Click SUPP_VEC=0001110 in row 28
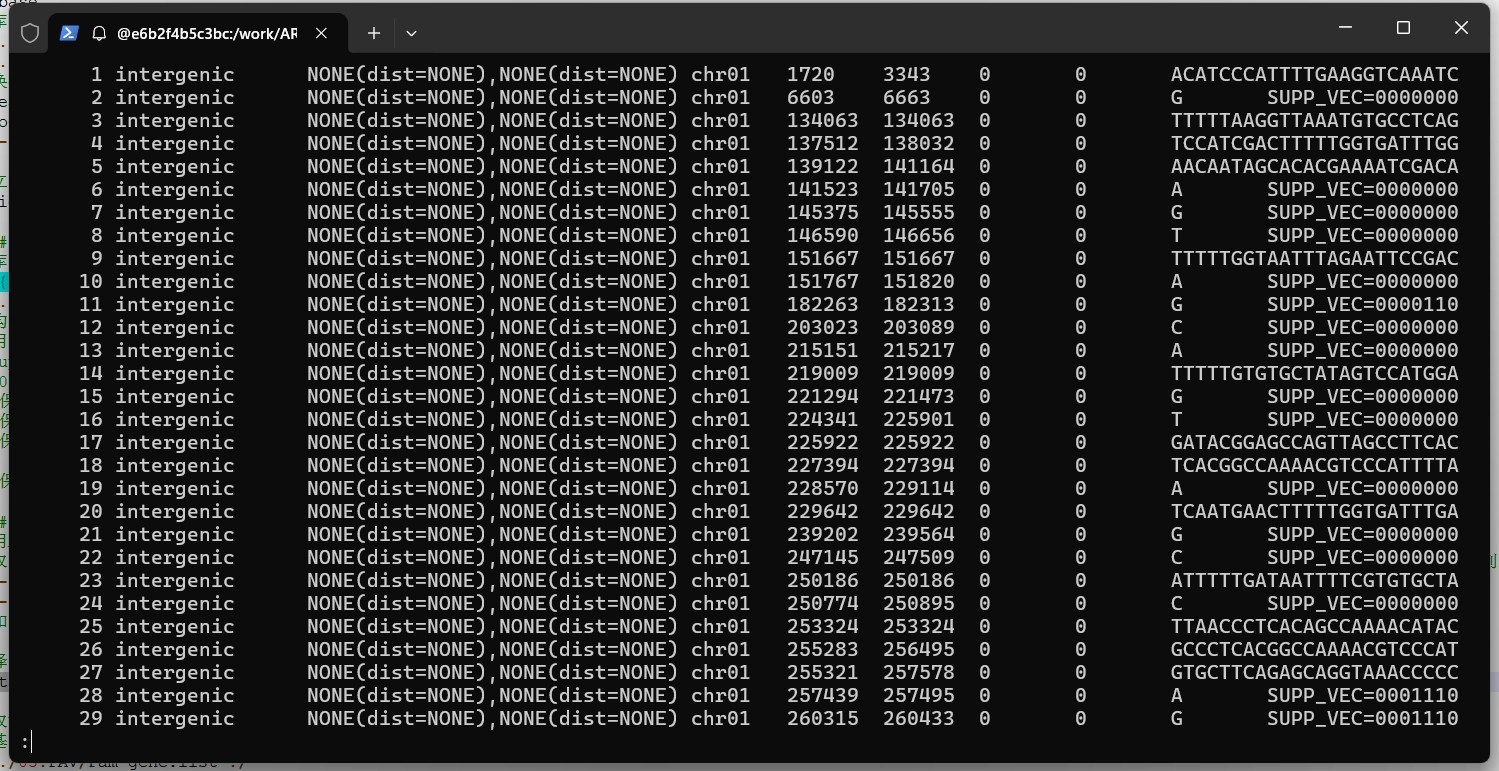The image size is (1499, 771). point(1362,696)
